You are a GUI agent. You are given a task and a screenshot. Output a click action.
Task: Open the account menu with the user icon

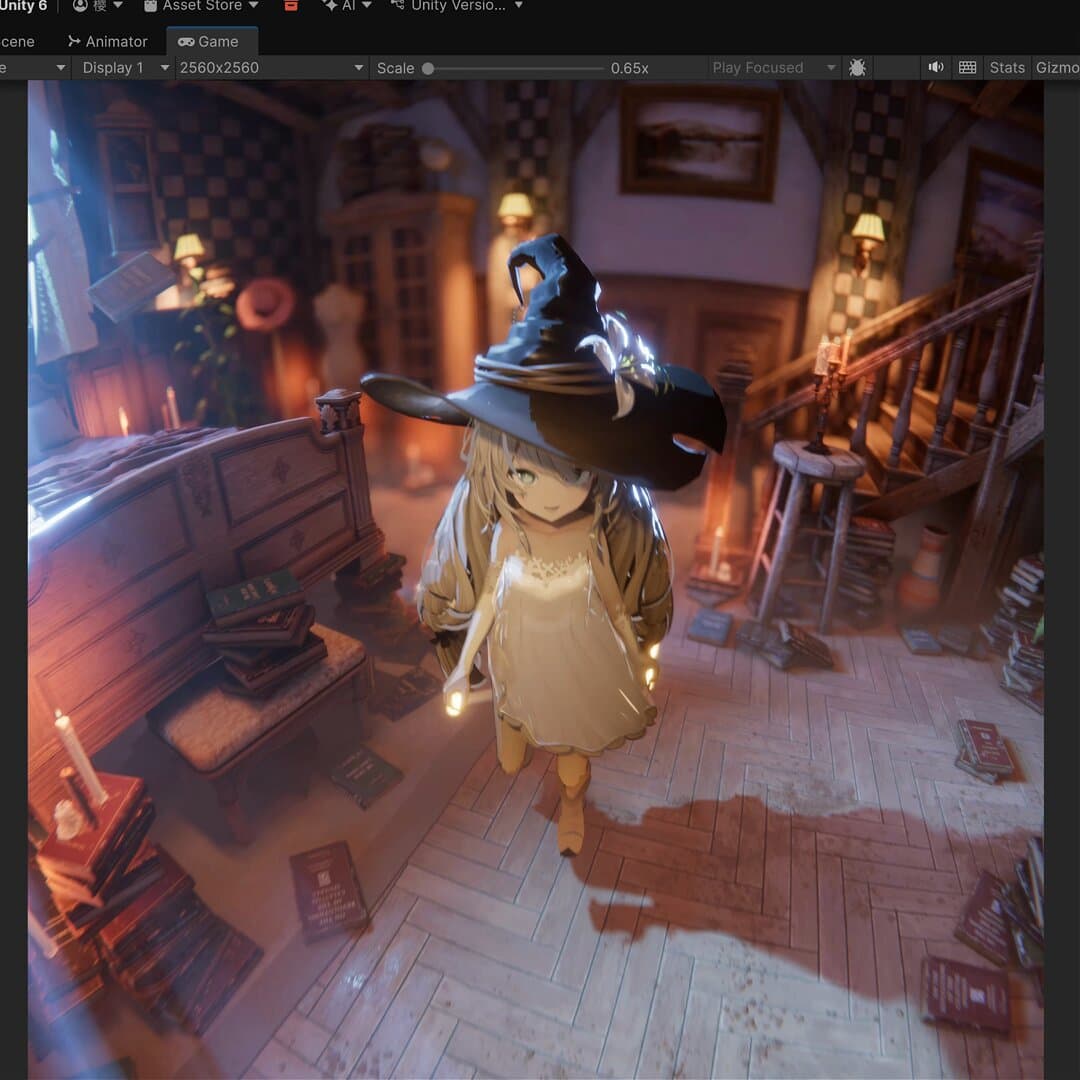point(97,6)
